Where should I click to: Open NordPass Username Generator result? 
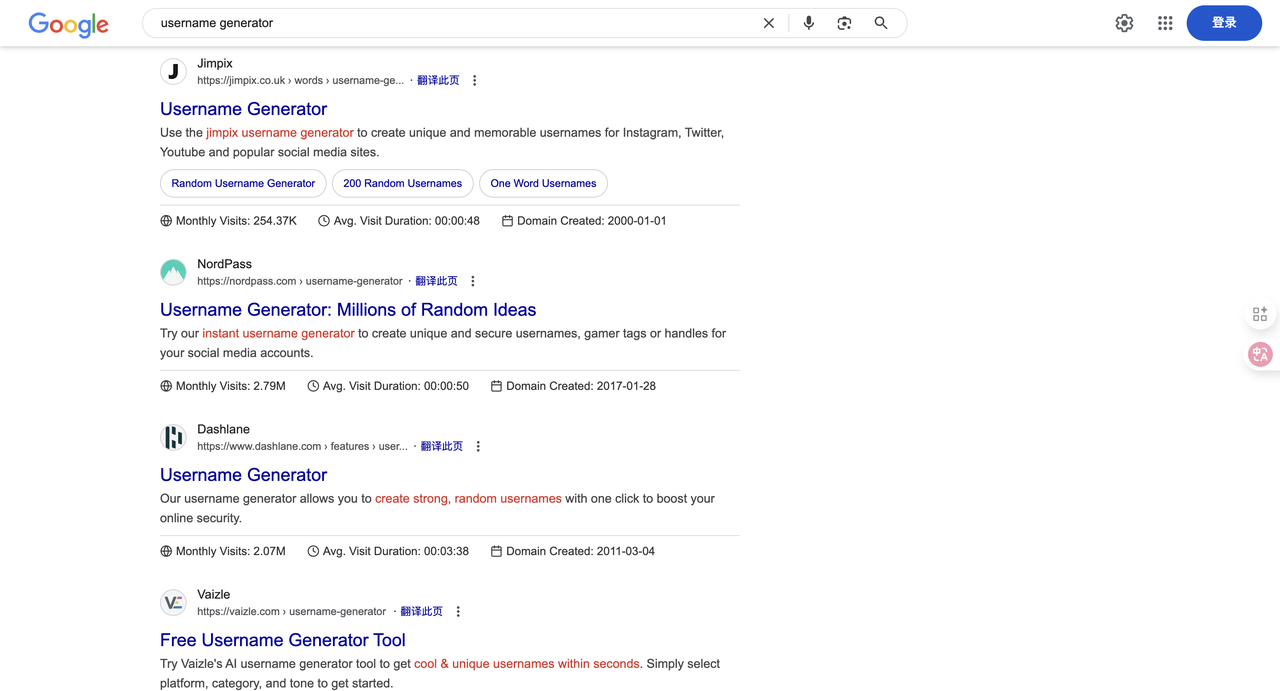pos(348,310)
